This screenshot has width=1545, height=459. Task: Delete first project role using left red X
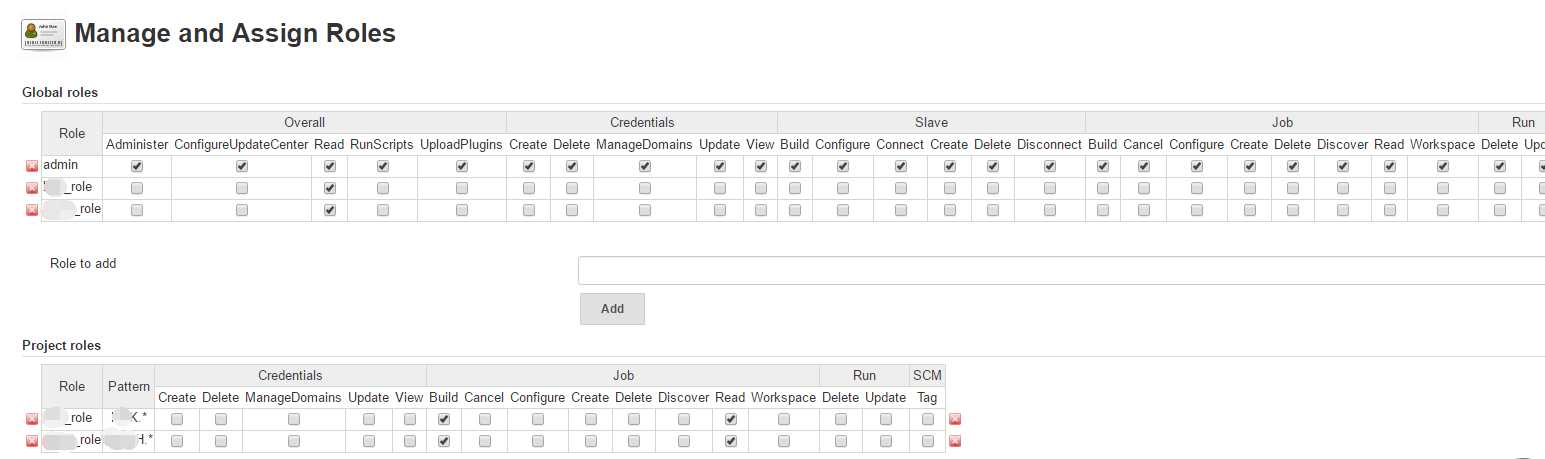32,419
